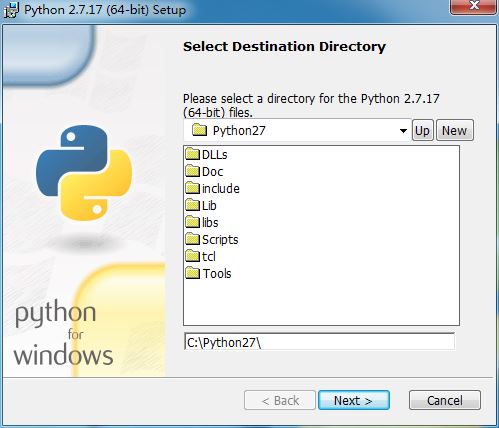Select the libs folder icon
The height and width of the screenshot is (428, 499).
[192, 222]
